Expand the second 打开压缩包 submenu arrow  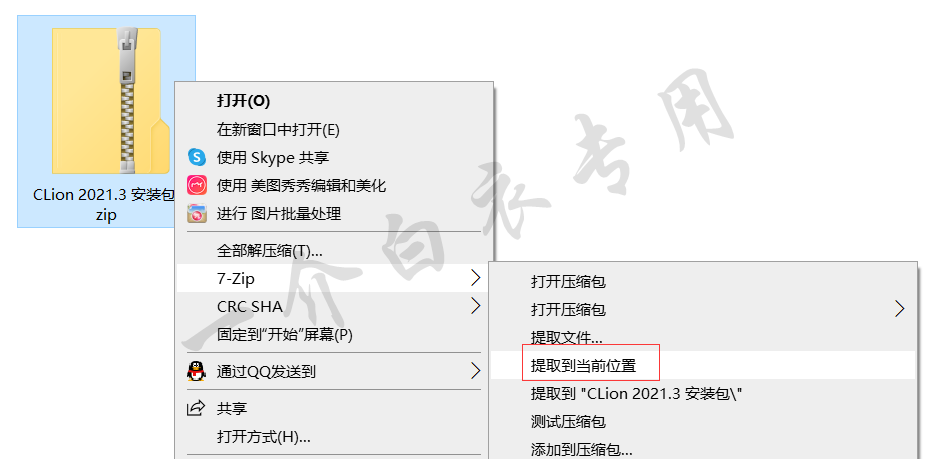pos(900,309)
